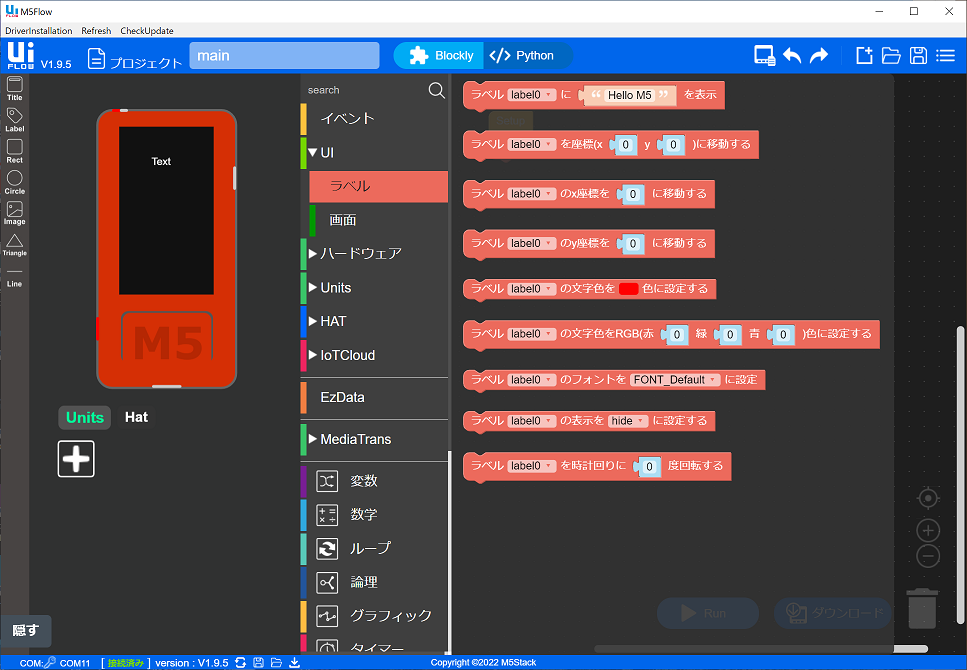Image resolution: width=967 pixels, height=670 pixels.
Task: Click the Run button
Action: pos(707,613)
